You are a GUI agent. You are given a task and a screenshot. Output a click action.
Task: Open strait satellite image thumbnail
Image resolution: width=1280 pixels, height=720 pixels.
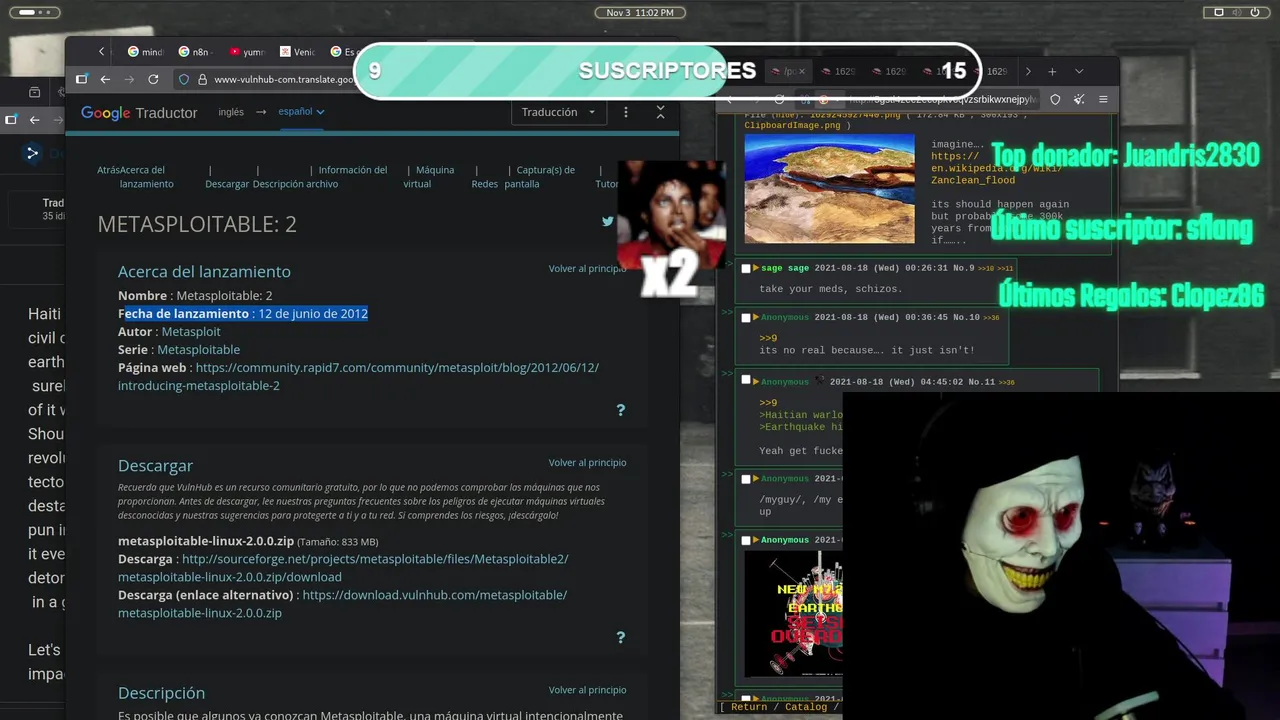[x=829, y=189]
